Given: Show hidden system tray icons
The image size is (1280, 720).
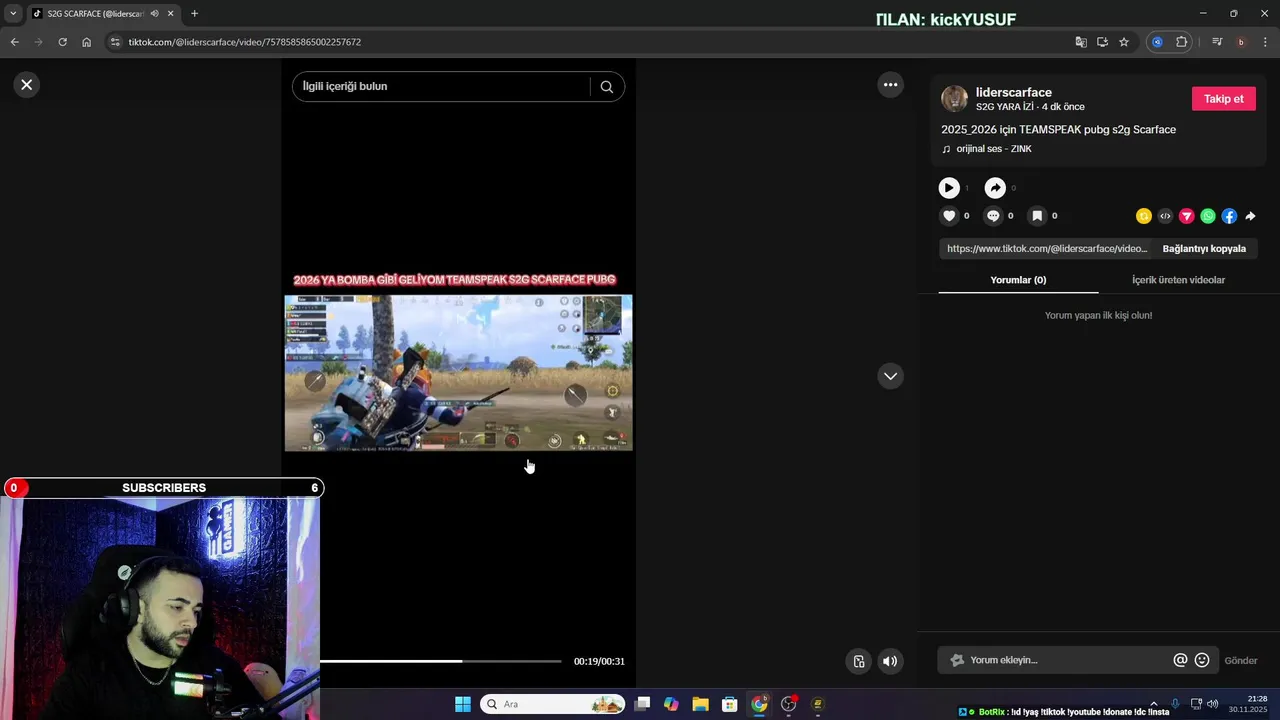Looking at the screenshot, I should coord(1153,704).
